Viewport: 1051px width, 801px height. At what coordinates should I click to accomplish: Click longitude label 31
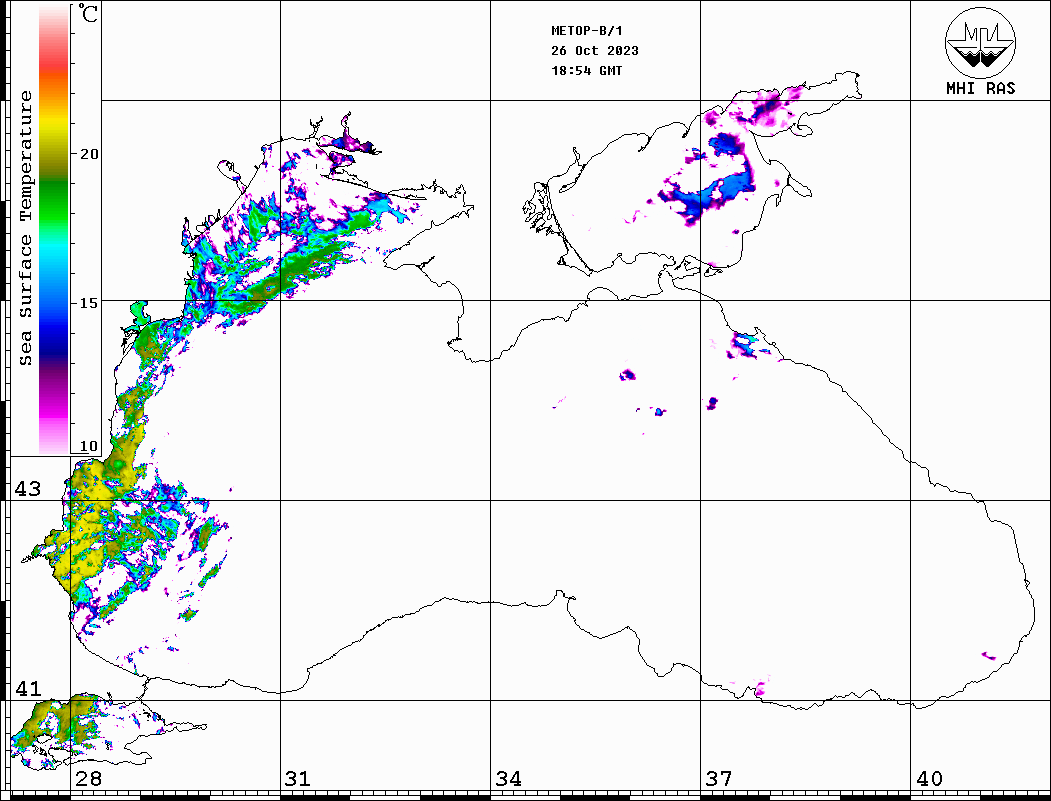click(298, 779)
